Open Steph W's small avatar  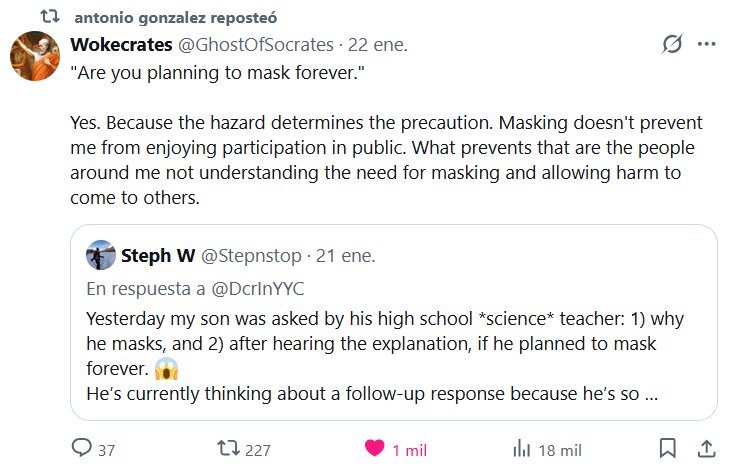click(100, 255)
